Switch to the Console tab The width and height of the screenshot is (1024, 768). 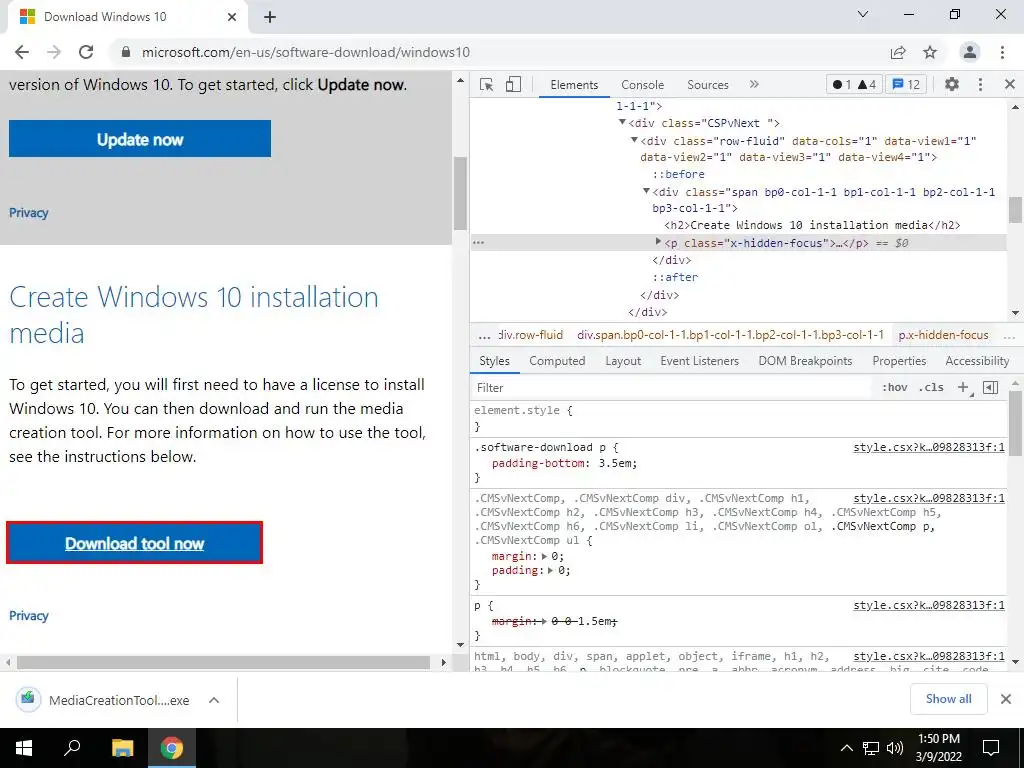pyautogui.click(x=643, y=85)
